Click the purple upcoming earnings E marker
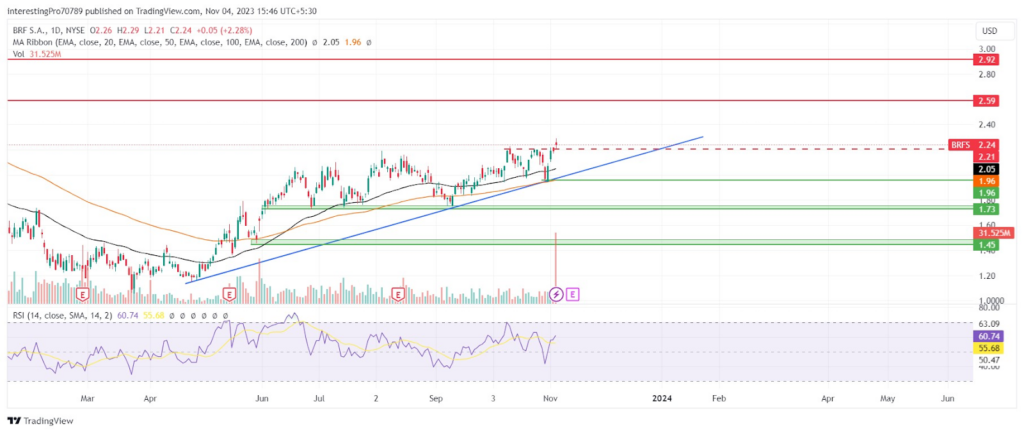Image resolution: width=1024 pixels, height=433 pixels. (572, 295)
